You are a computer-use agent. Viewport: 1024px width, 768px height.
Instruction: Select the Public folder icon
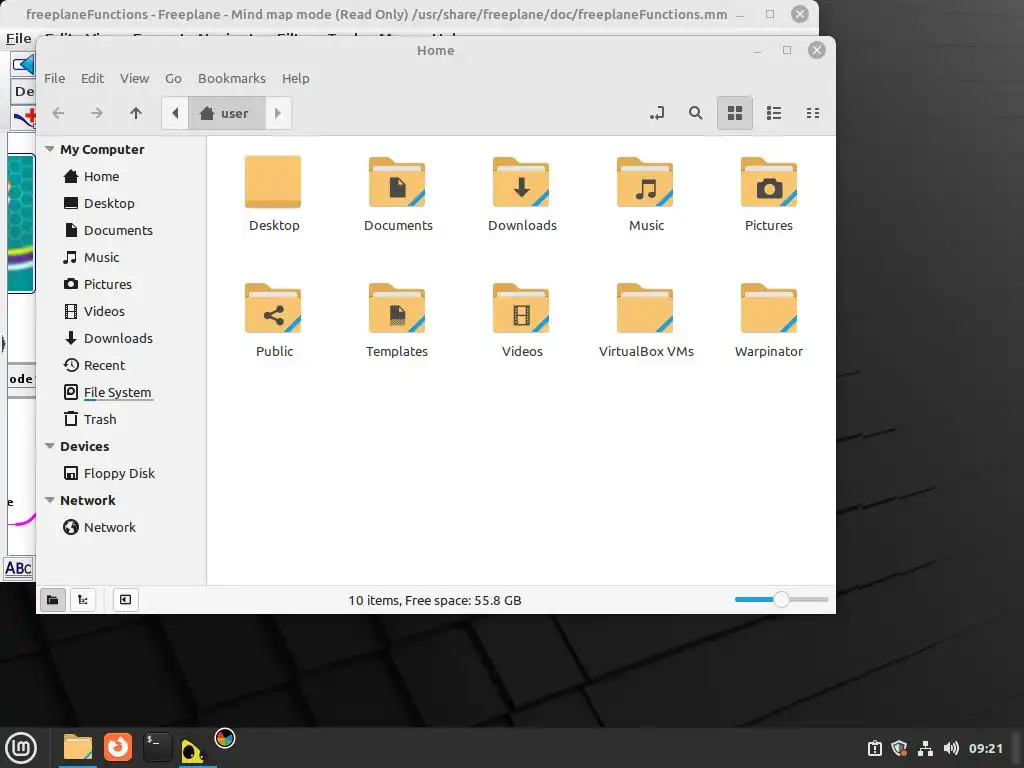pyautogui.click(x=273, y=308)
